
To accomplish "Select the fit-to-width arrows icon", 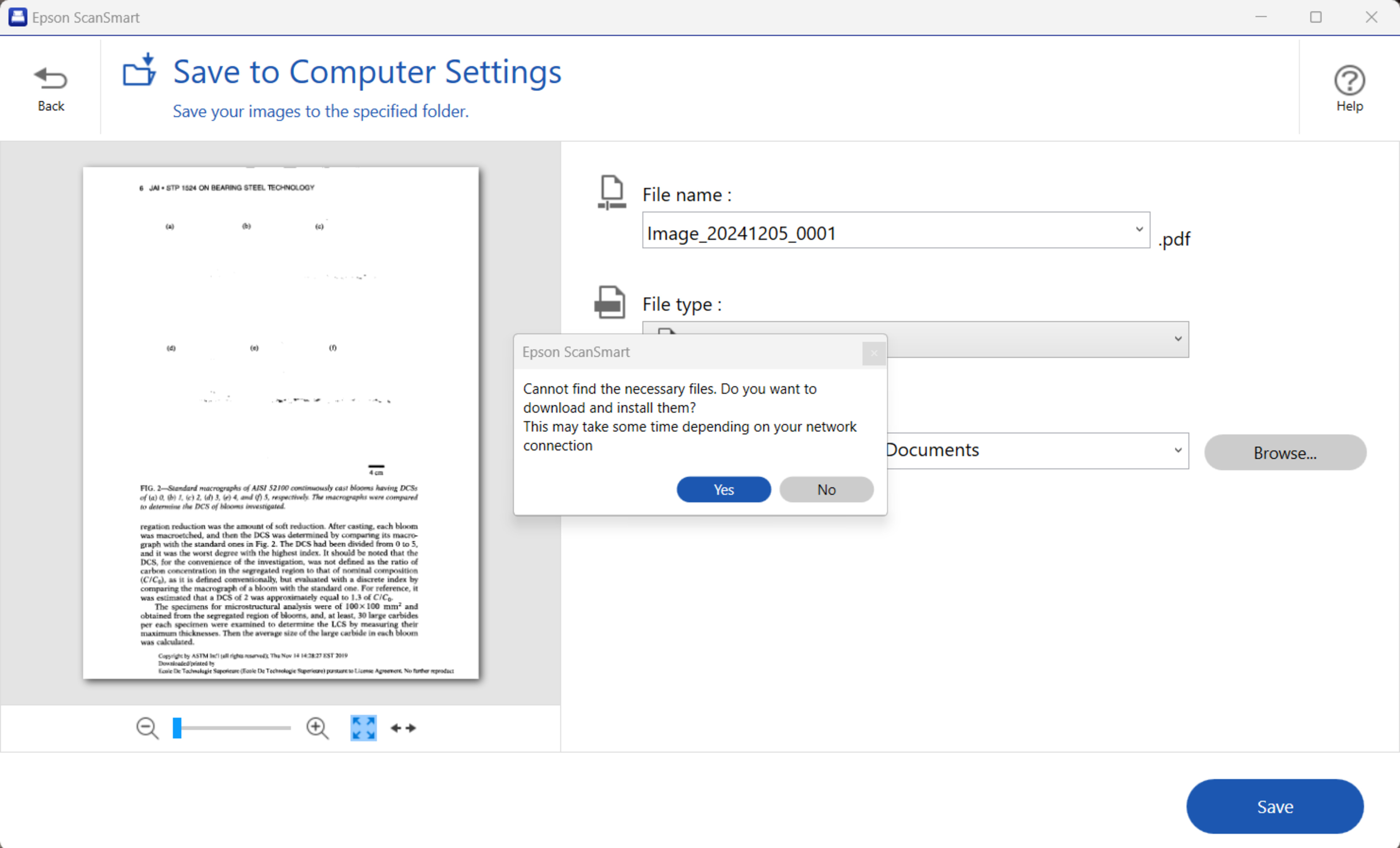I will pyautogui.click(x=403, y=728).
